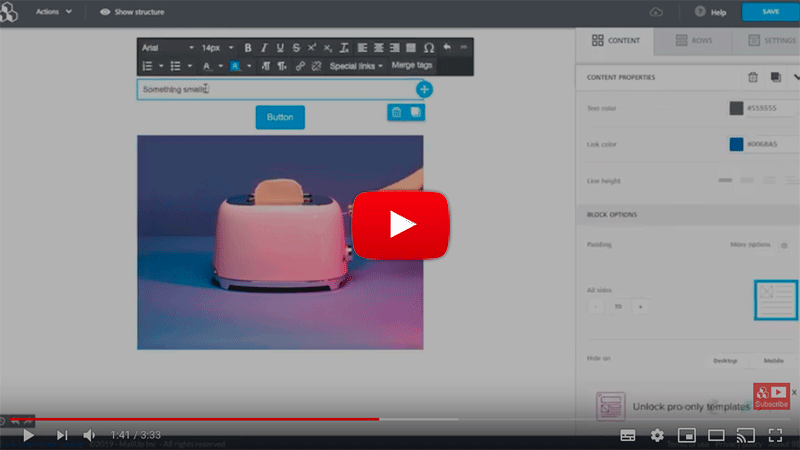
Task: Toggle padding More options switch
Action: (x=784, y=245)
